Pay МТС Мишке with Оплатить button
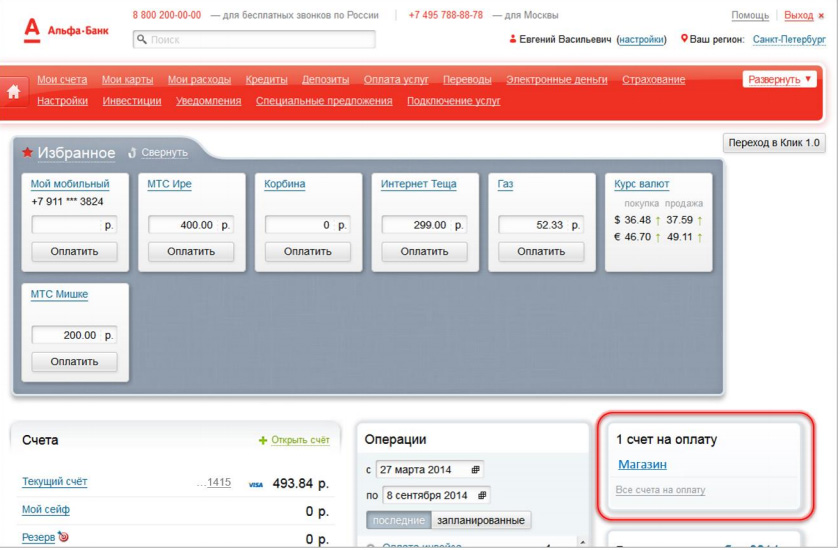The image size is (840, 550). coord(74,361)
